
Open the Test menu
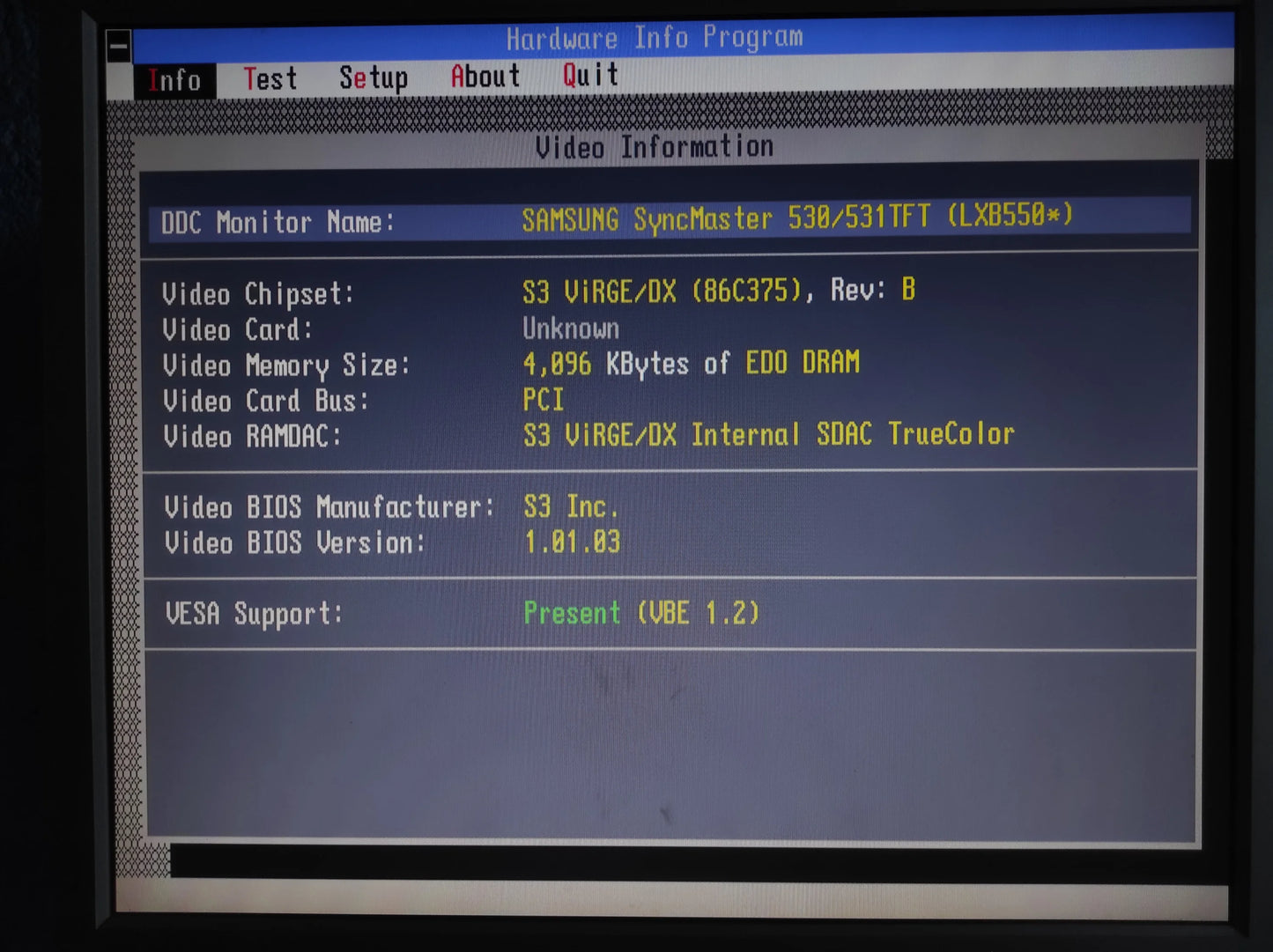click(x=270, y=78)
